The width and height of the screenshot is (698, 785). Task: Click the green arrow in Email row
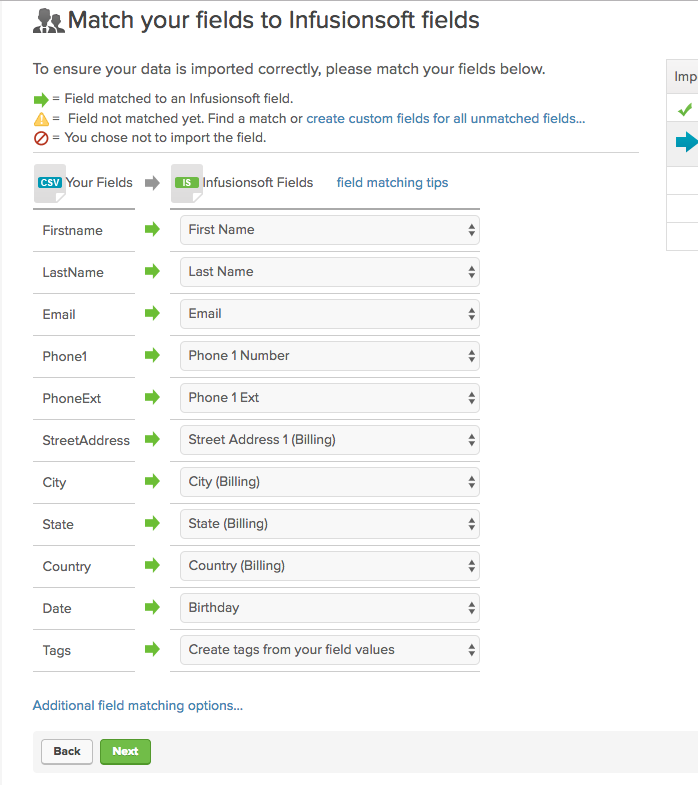[x=152, y=313]
